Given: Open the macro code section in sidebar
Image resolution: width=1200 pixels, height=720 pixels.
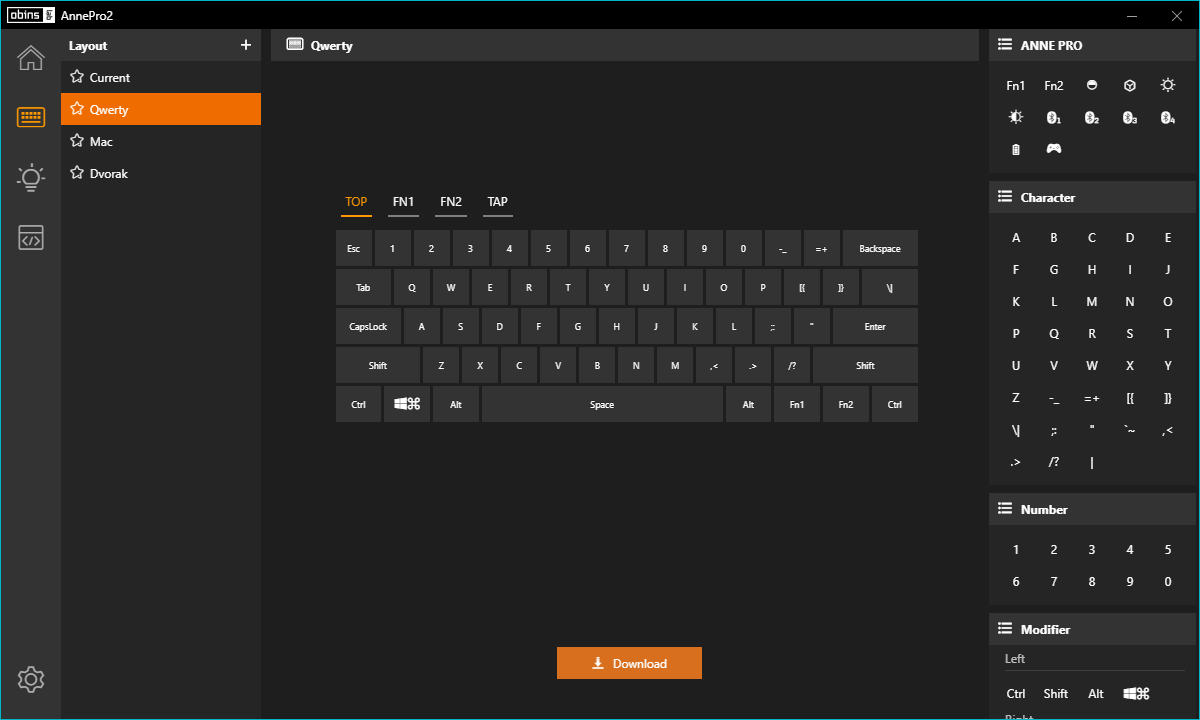Looking at the screenshot, I should (x=31, y=238).
